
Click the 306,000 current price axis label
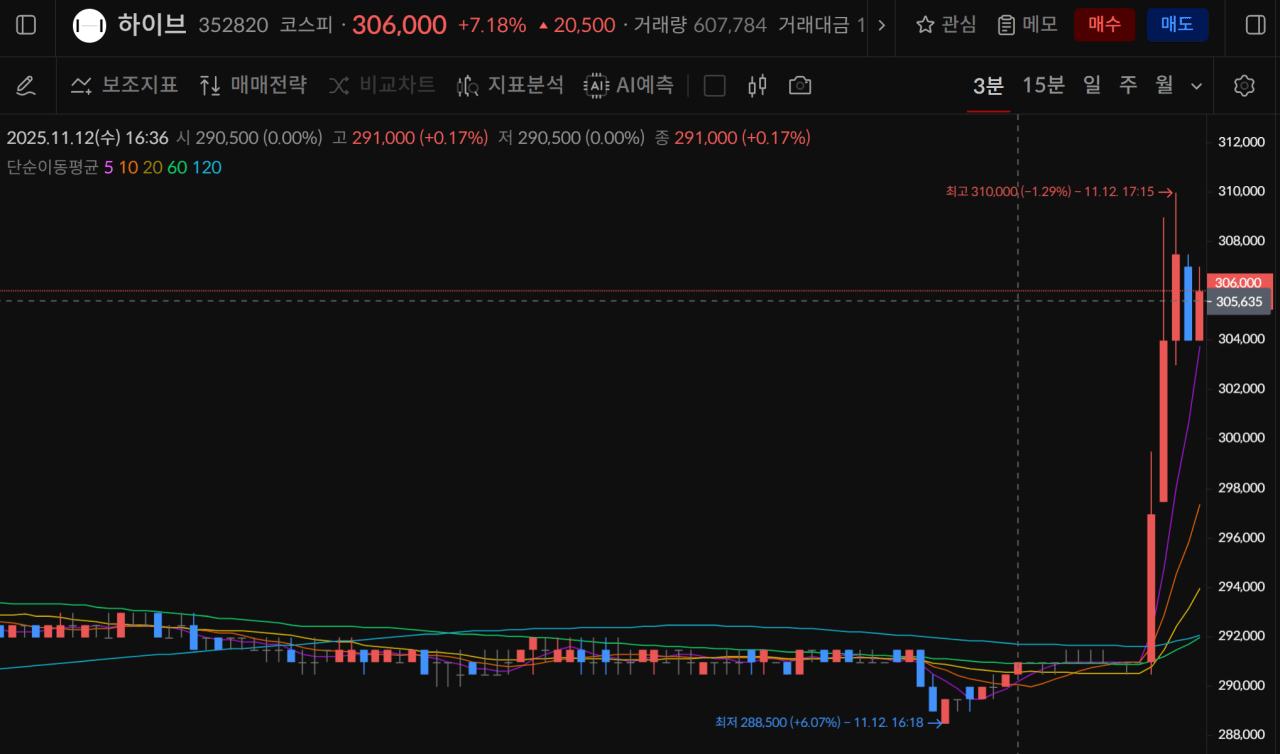point(1238,283)
